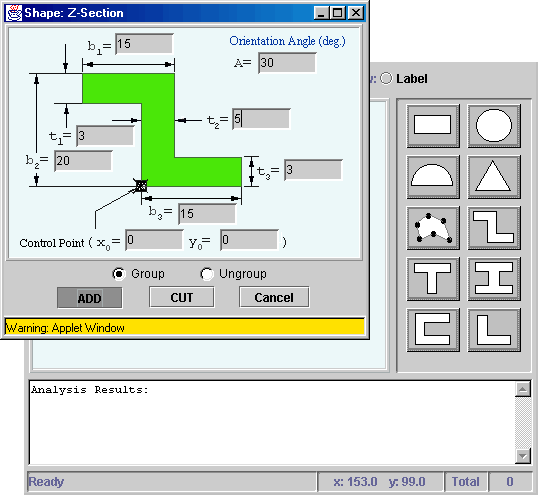This screenshot has width=539, height=495.
Task: Pick the I-section shape icon
Action: click(494, 279)
